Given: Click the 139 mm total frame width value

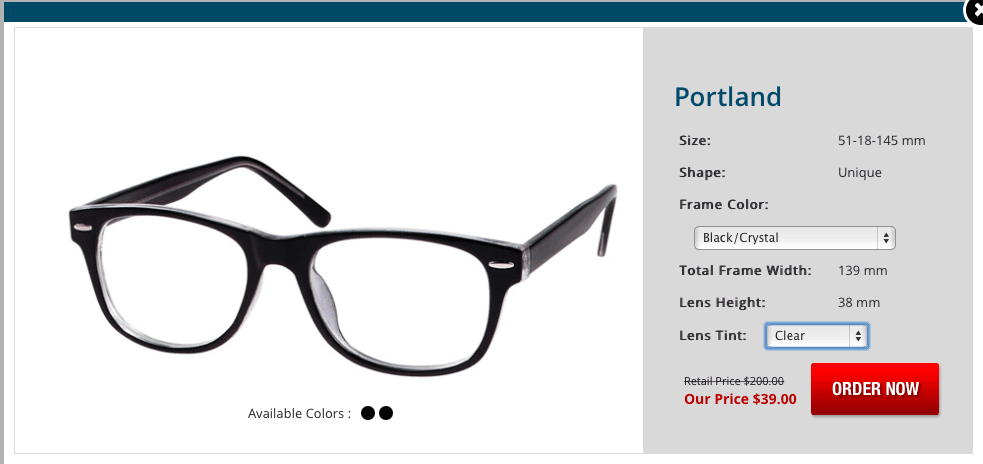Looking at the screenshot, I should tap(863, 271).
